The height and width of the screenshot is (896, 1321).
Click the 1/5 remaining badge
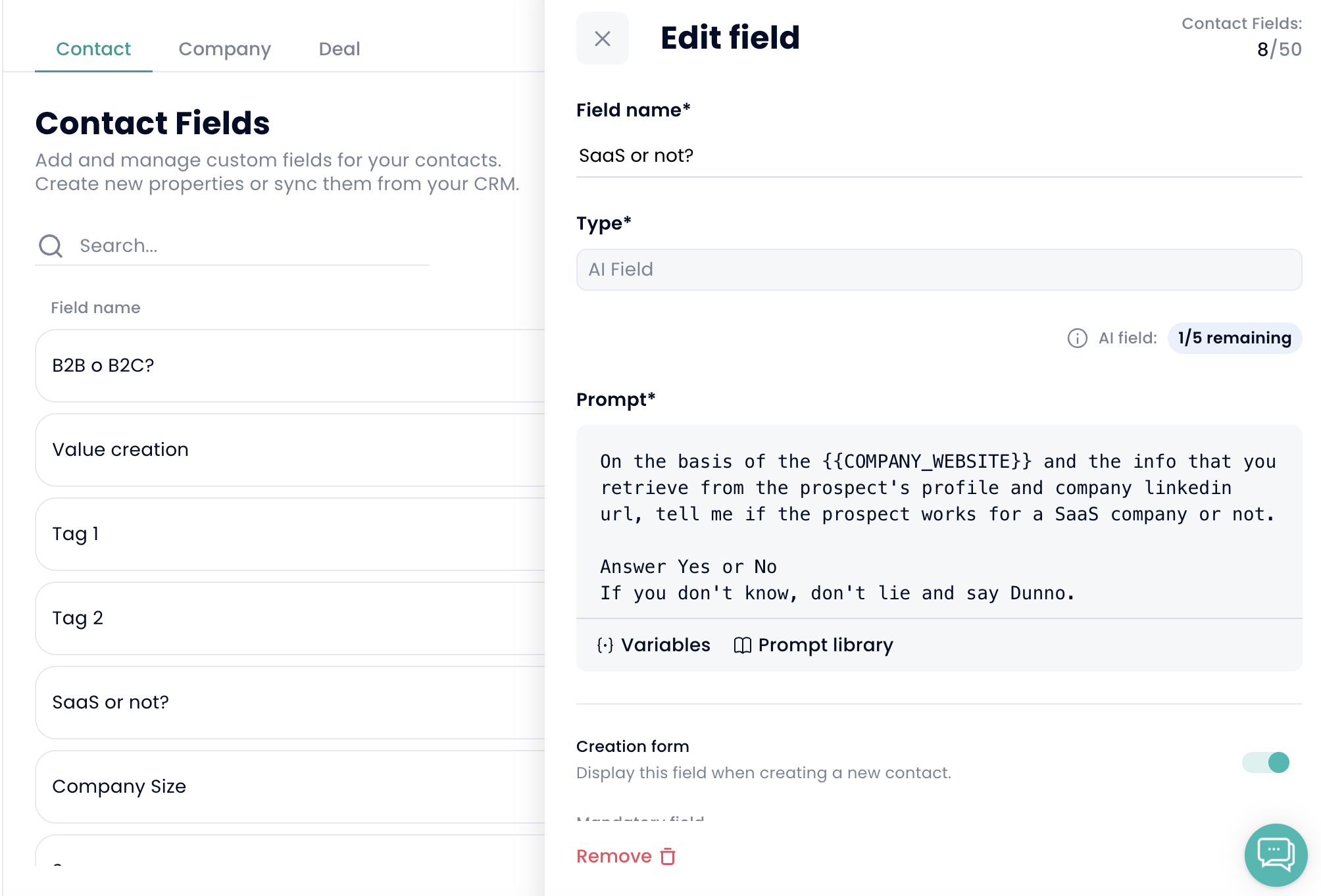click(x=1234, y=338)
